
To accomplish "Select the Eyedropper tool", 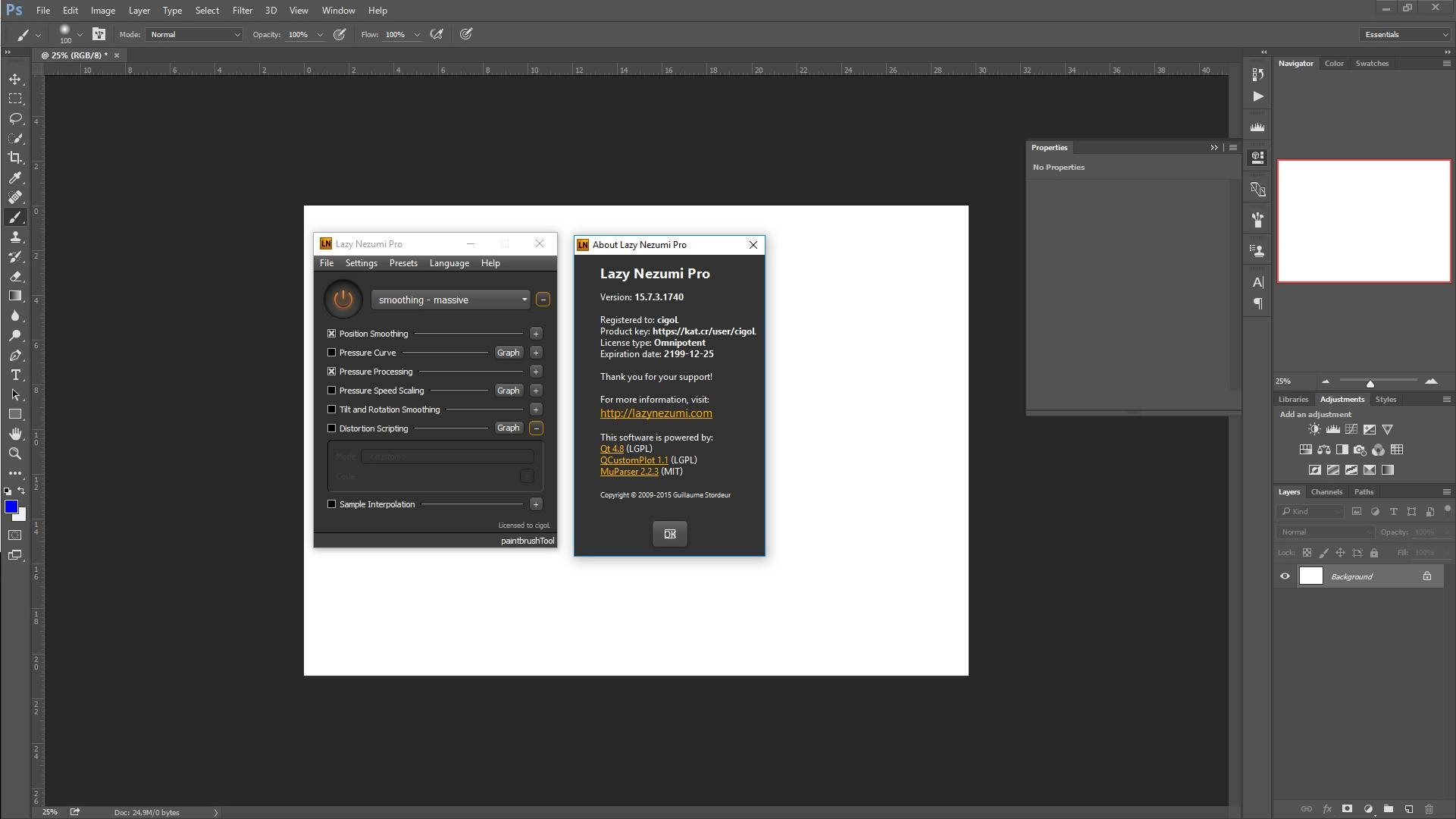I will click(x=15, y=177).
